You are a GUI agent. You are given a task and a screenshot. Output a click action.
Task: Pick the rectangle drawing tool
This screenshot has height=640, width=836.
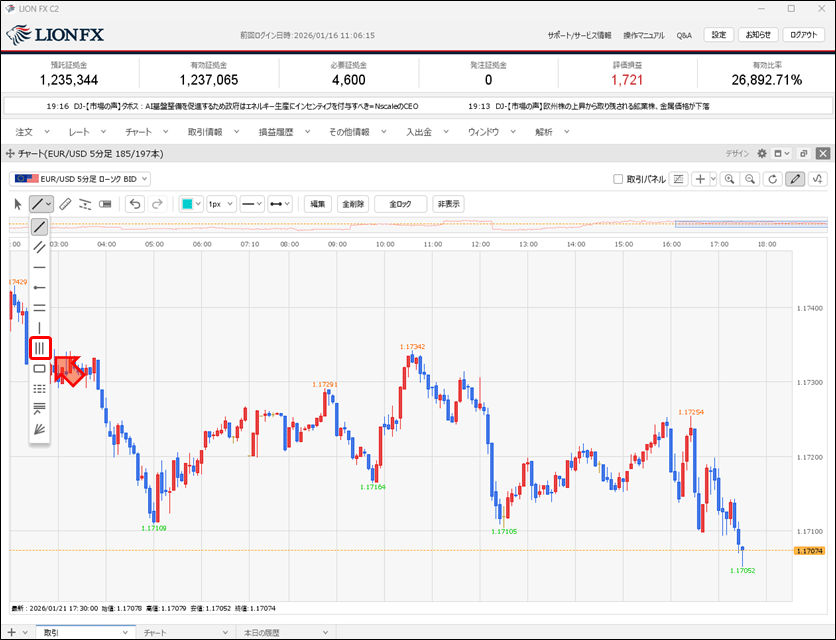coord(40,369)
